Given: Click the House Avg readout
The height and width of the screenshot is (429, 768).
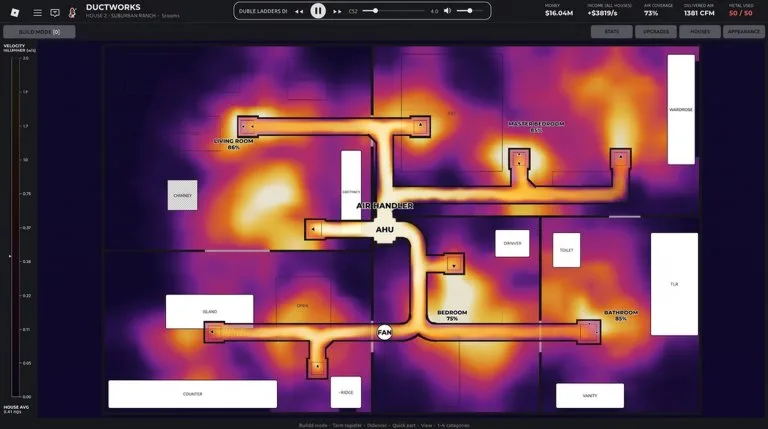Looking at the screenshot, I should [x=16, y=409].
